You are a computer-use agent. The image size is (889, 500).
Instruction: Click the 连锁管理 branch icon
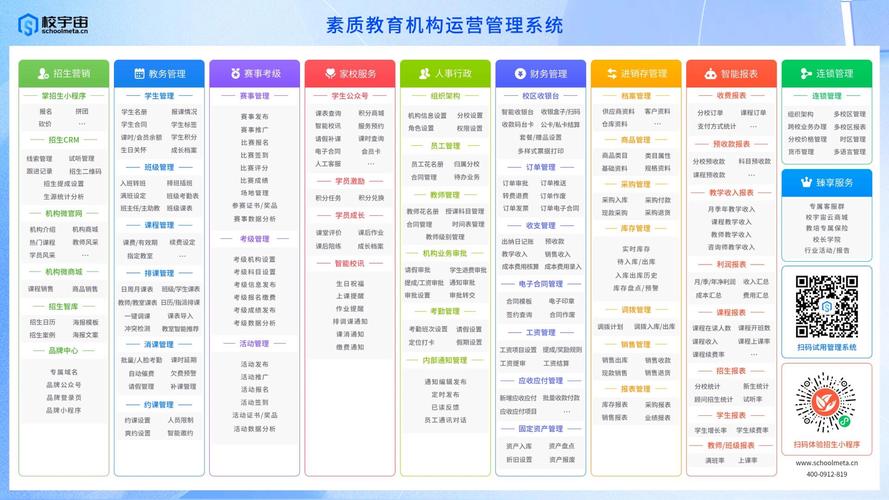pos(806,74)
